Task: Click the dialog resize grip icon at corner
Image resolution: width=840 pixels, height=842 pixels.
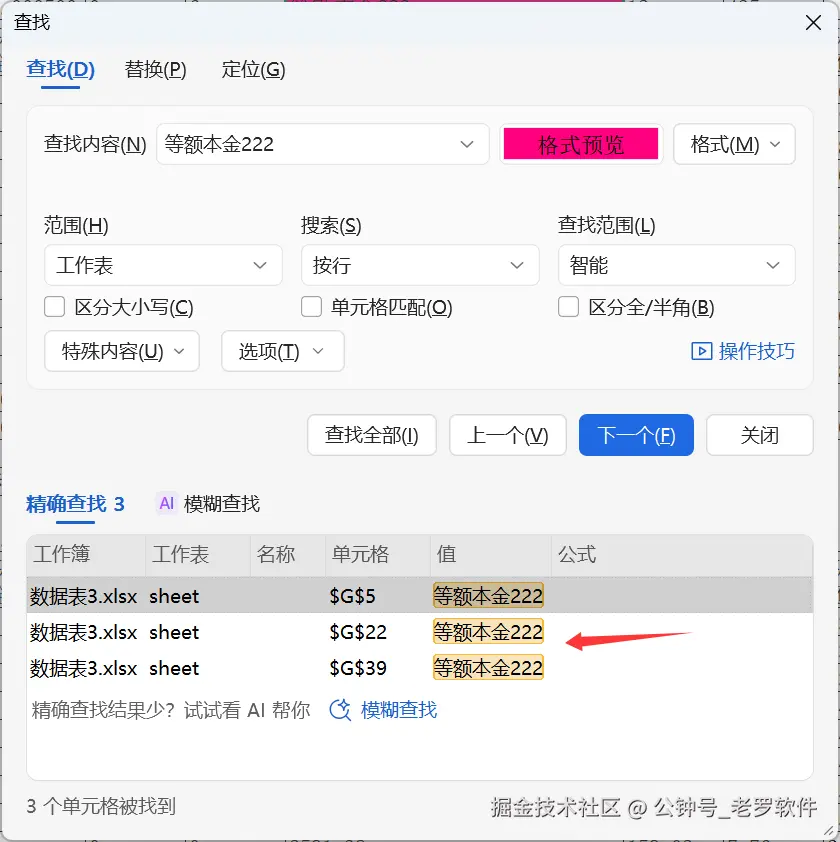Action: [x=829, y=831]
